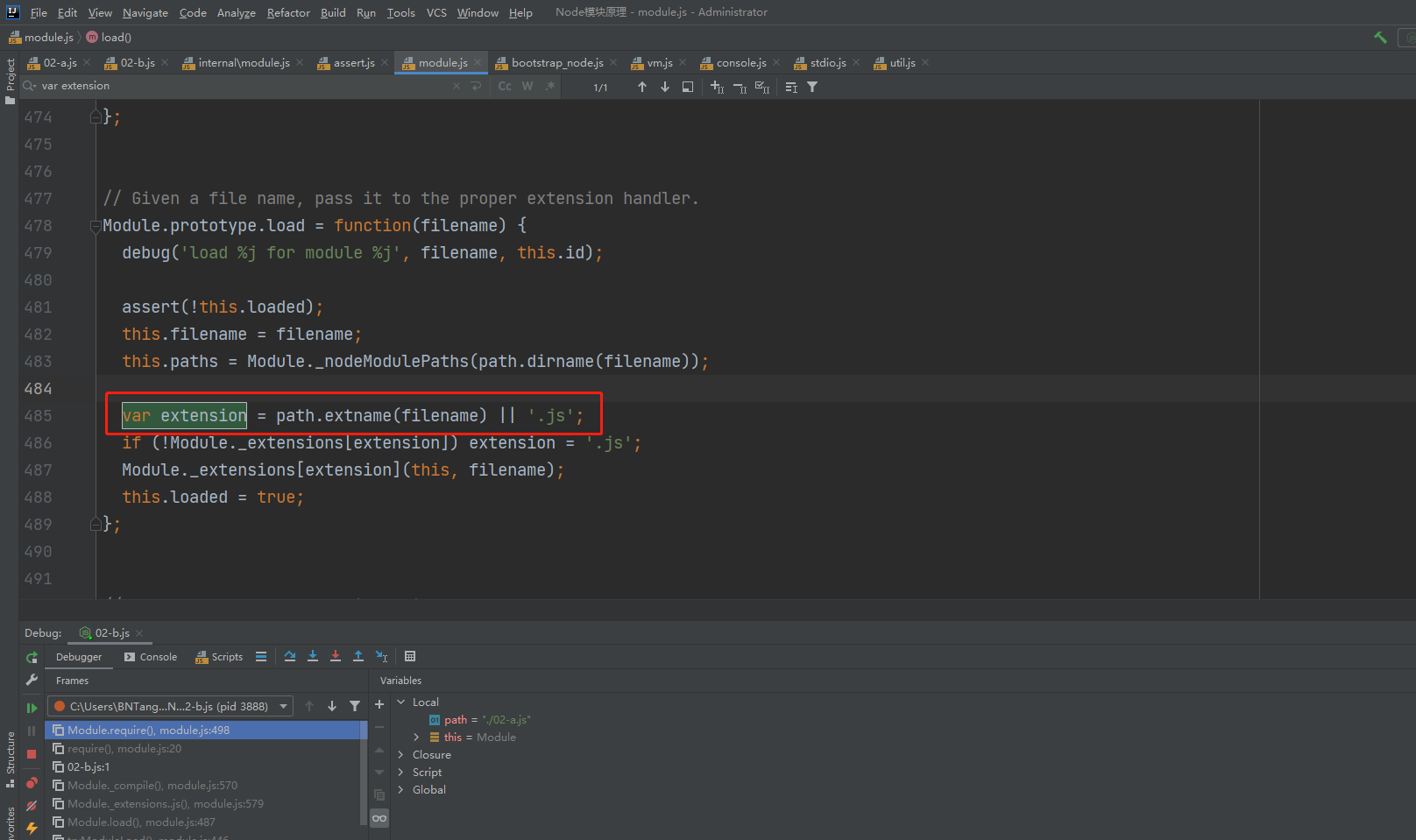Step into the function call
Viewport: 1416px width, 840px height.
tap(313, 656)
